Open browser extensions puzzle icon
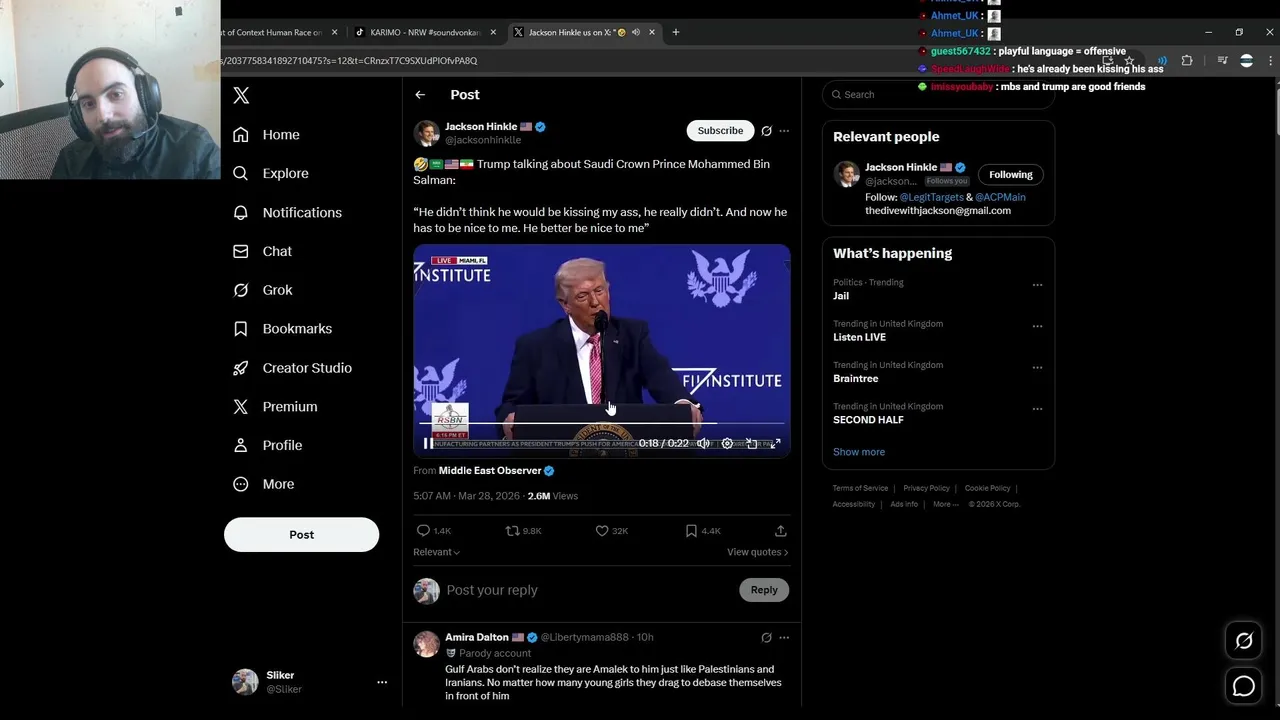1280x720 pixels. pos(1187,61)
